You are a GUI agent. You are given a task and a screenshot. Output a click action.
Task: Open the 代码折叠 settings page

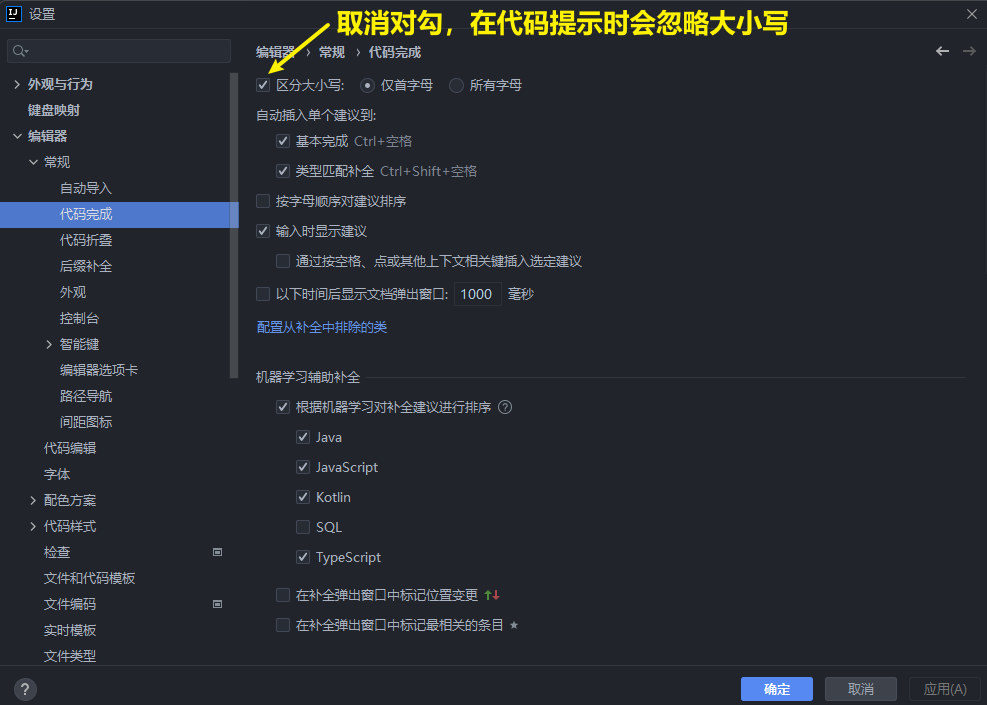(x=86, y=240)
